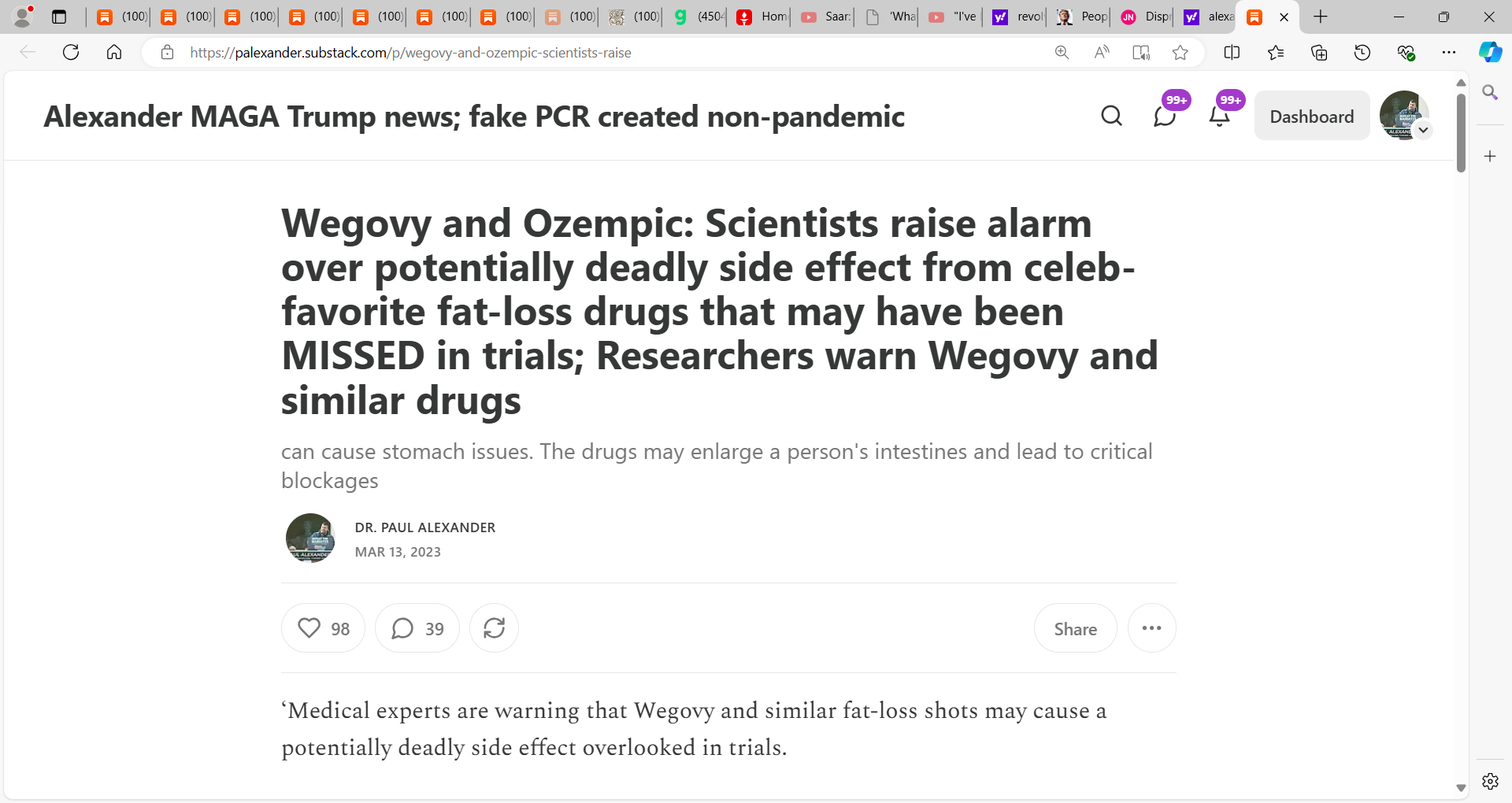This screenshot has width=1512, height=803.
Task: Click the Dashboard button
Action: [1312, 116]
